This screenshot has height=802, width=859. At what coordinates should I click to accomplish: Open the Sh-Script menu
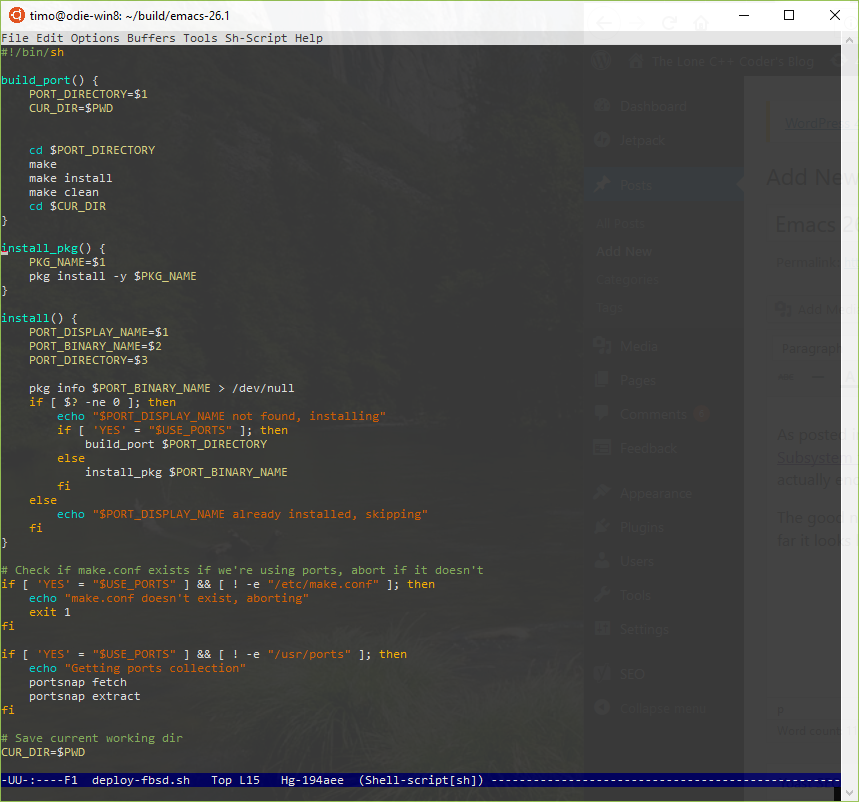pyautogui.click(x=256, y=38)
